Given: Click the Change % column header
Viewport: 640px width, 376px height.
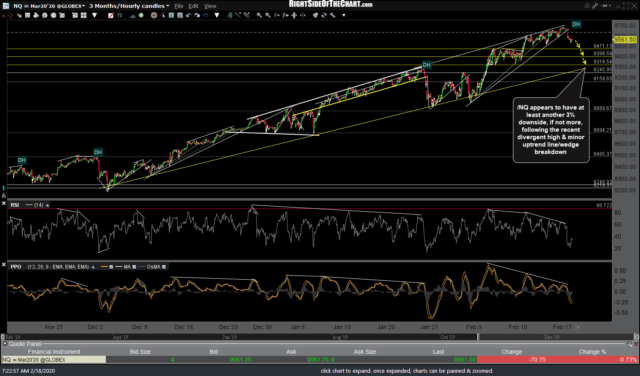Looking at the screenshot, I should [592, 352].
